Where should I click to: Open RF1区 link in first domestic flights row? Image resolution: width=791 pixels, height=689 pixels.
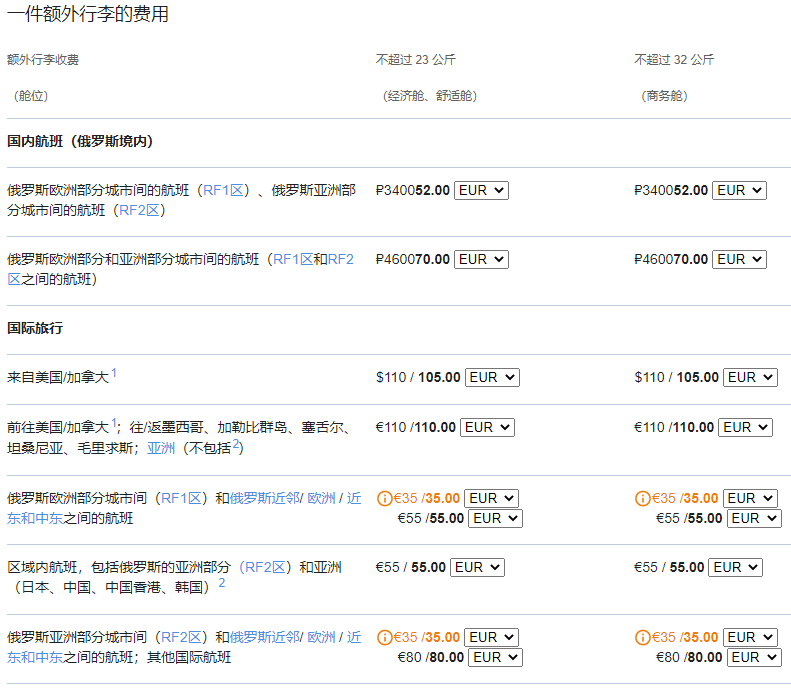(x=226, y=190)
